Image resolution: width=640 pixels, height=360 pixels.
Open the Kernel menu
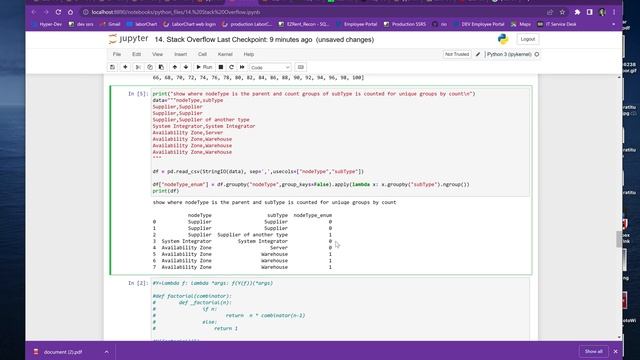click(225, 54)
